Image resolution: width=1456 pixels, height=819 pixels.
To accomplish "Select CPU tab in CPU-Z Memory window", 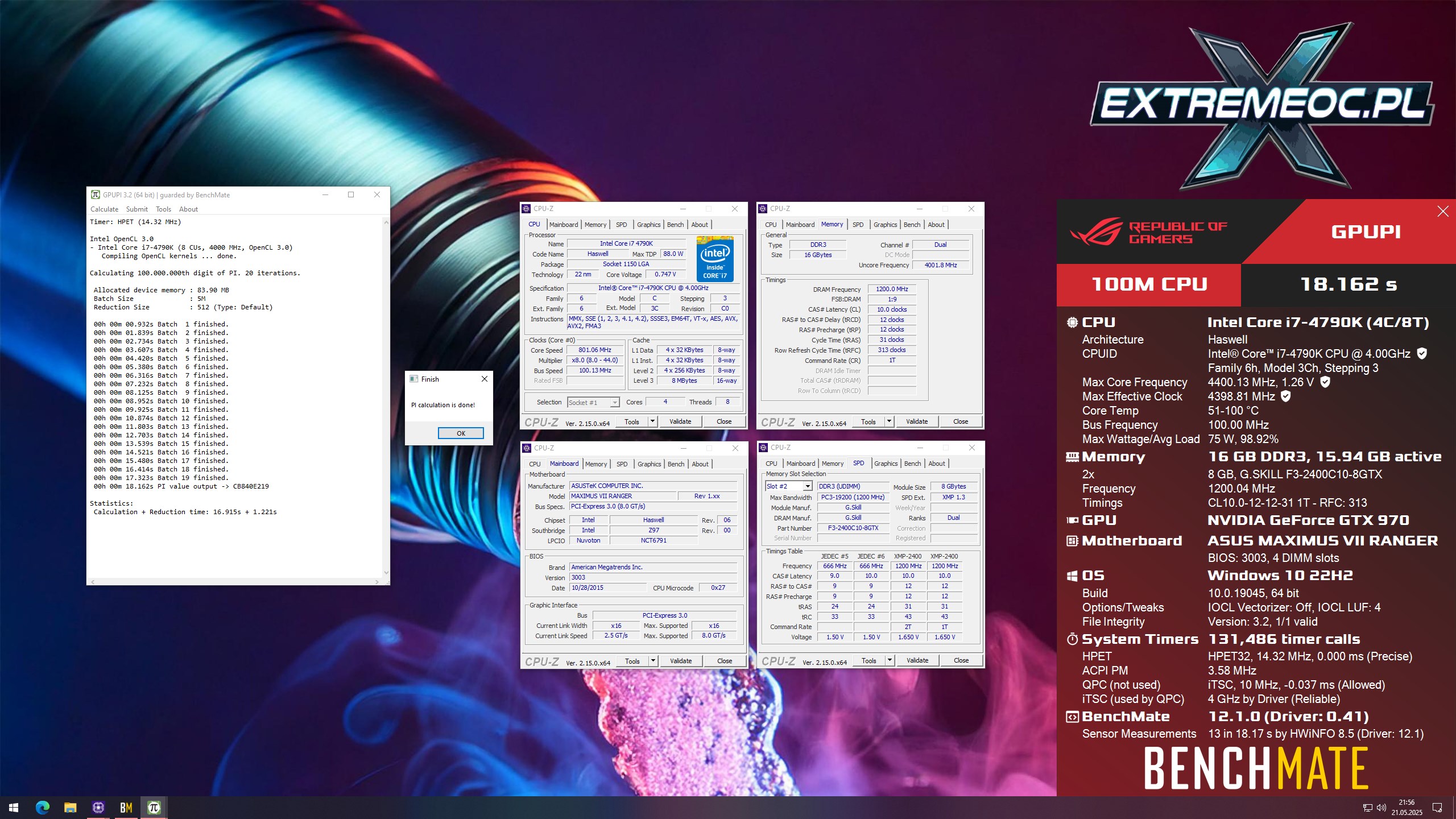I will (x=771, y=225).
